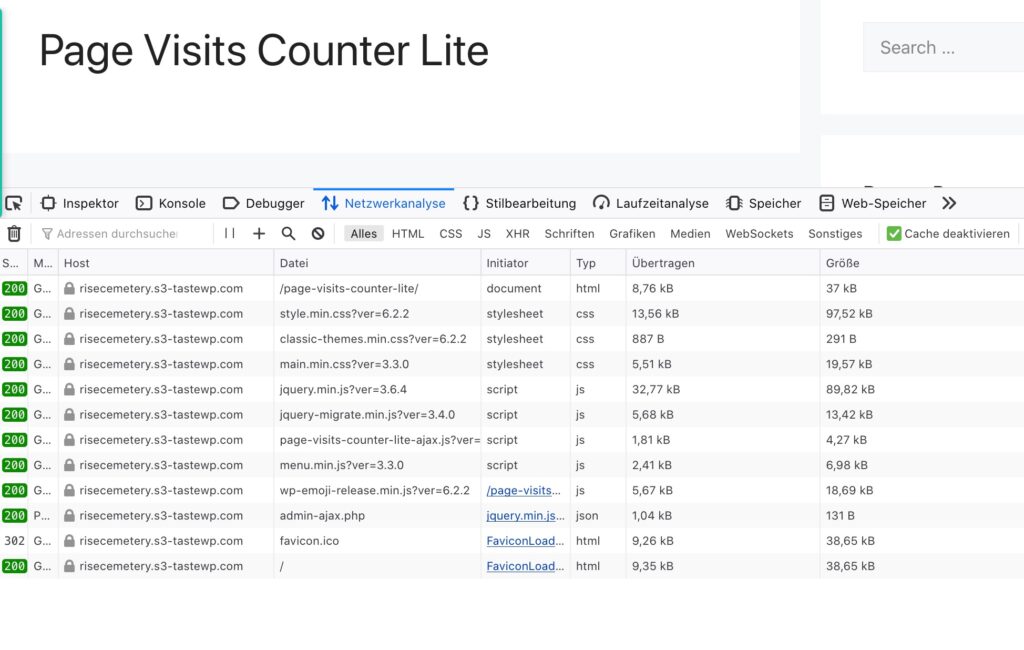Click the Search field on the page
This screenshot has height=650, width=1024.
coord(944,47)
